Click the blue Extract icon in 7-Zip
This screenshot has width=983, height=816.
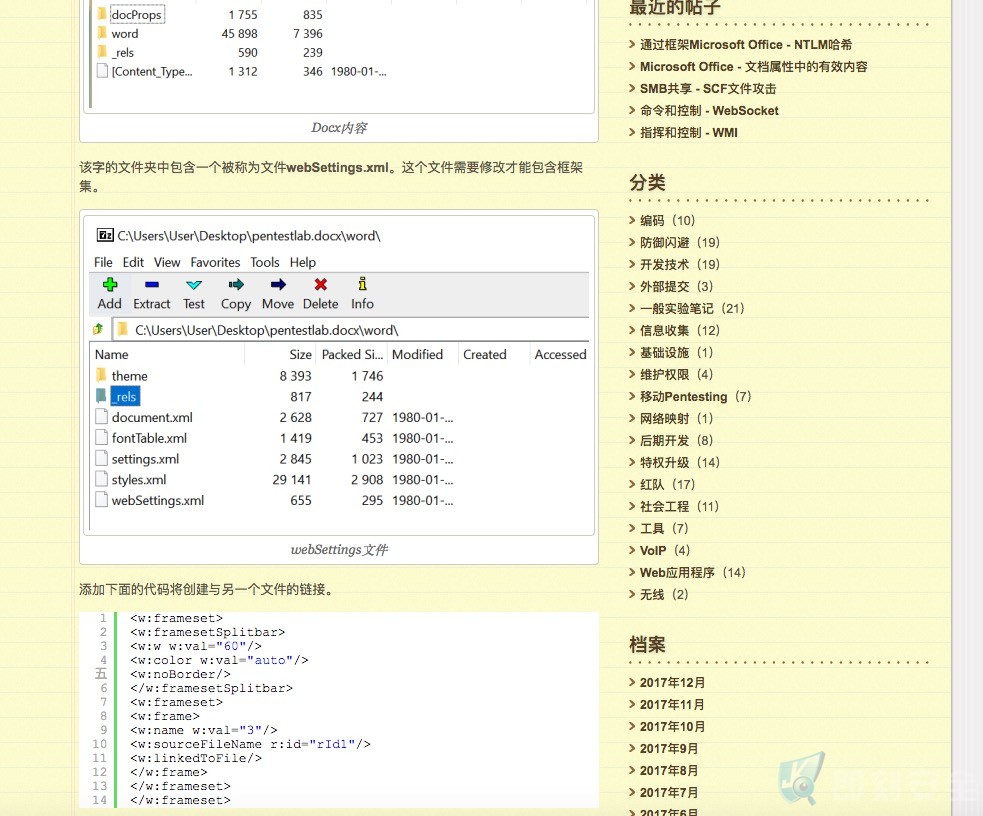[x=151, y=285]
